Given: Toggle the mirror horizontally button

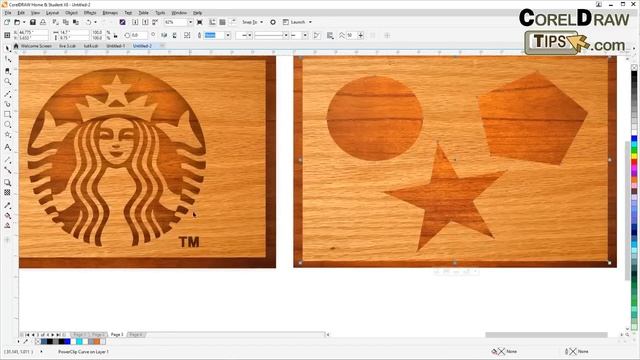Looking at the screenshot, I should [x=164, y=36].
